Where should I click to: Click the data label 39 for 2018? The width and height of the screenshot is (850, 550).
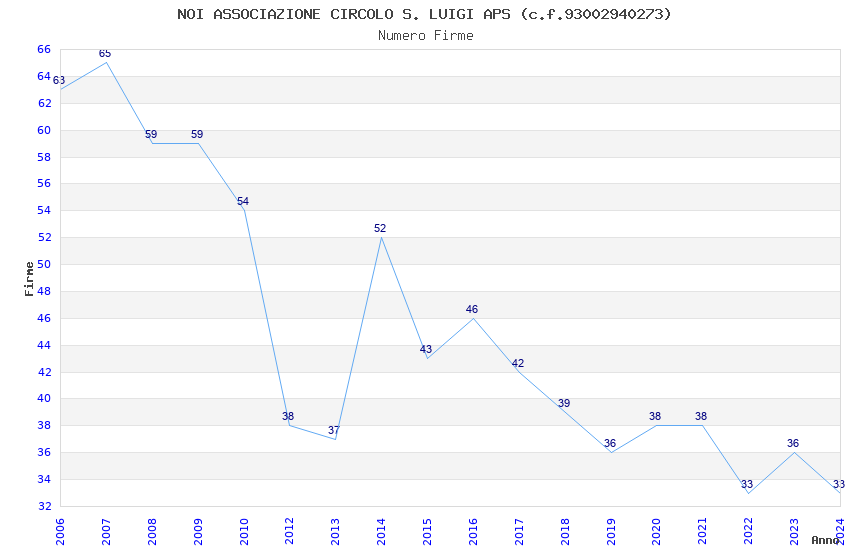[564, 403]
